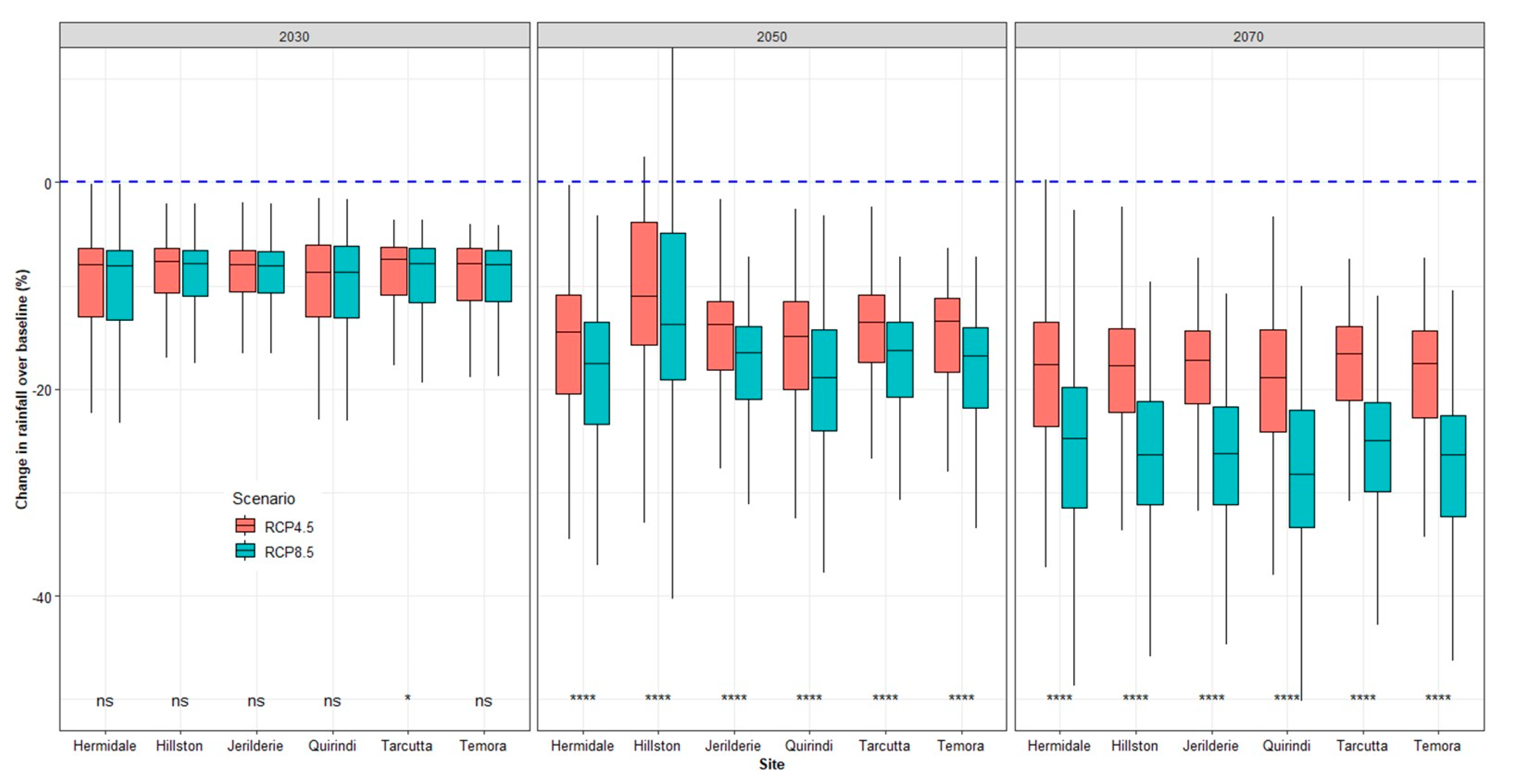Image resolution: width=1514 pixels, height=784 pixels.
Task: Select the 2030 panel header
Action: pos(294,36)
